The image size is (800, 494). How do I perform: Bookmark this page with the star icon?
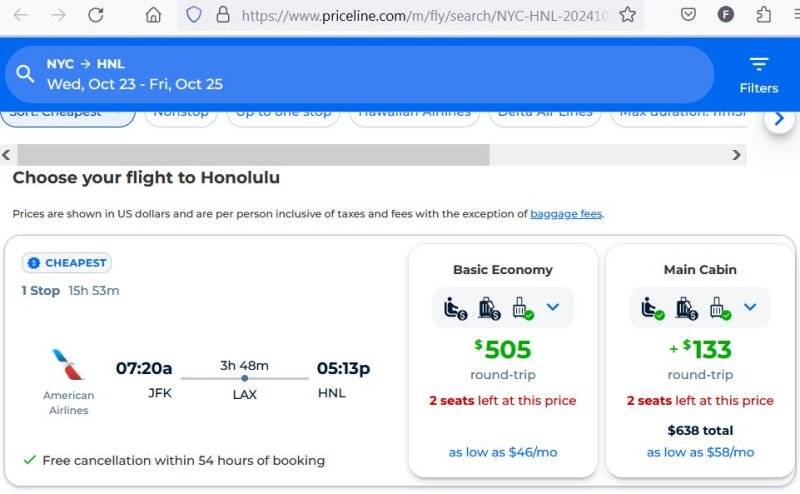coord(627,15)
